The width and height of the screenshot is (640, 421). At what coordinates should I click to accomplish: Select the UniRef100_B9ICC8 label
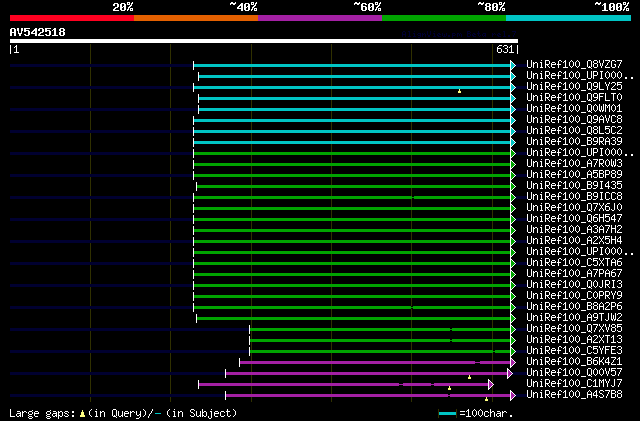[x=574, y=196]
